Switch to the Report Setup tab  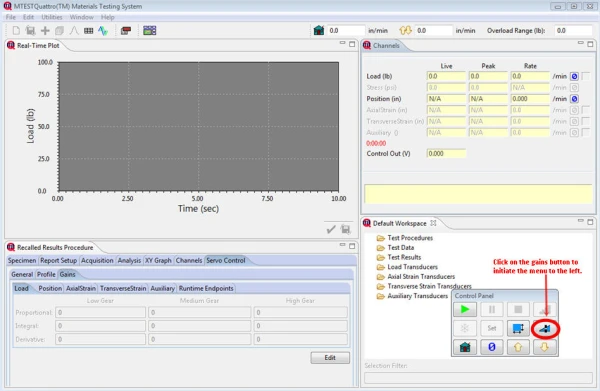coord(59,261)
